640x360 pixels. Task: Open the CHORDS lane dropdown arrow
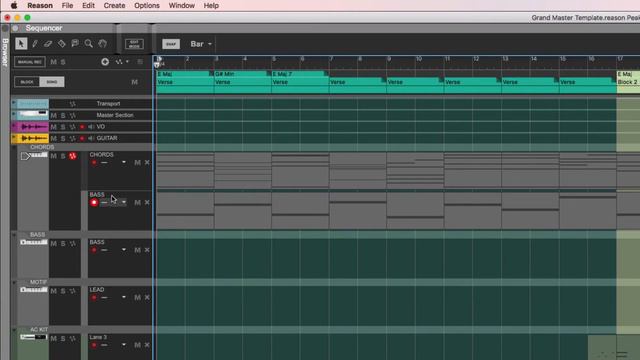click(124, 162)
